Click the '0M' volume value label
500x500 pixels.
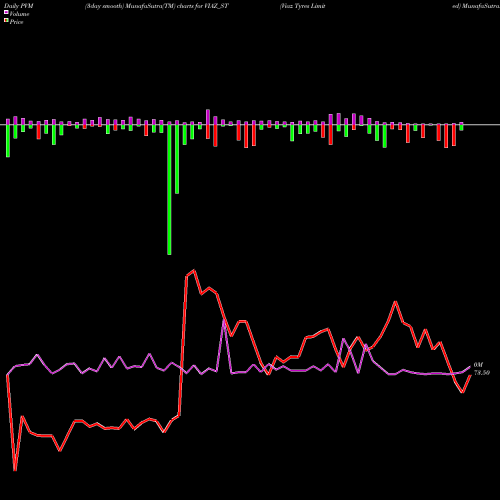[x=478, y=365]
